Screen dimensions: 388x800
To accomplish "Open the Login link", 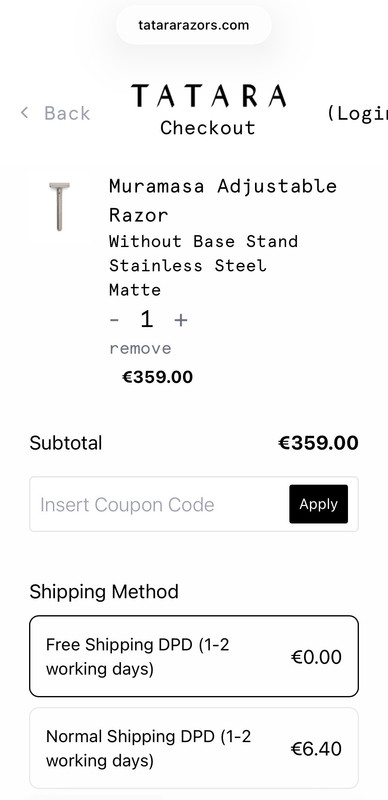I will (x=357, y=113).
